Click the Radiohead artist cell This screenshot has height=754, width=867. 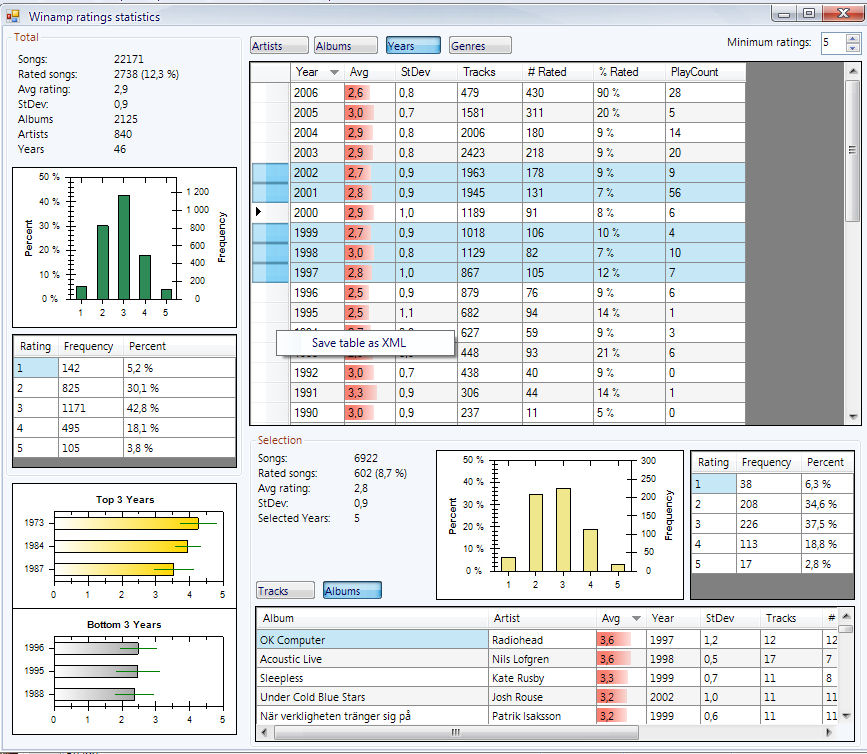542,640
